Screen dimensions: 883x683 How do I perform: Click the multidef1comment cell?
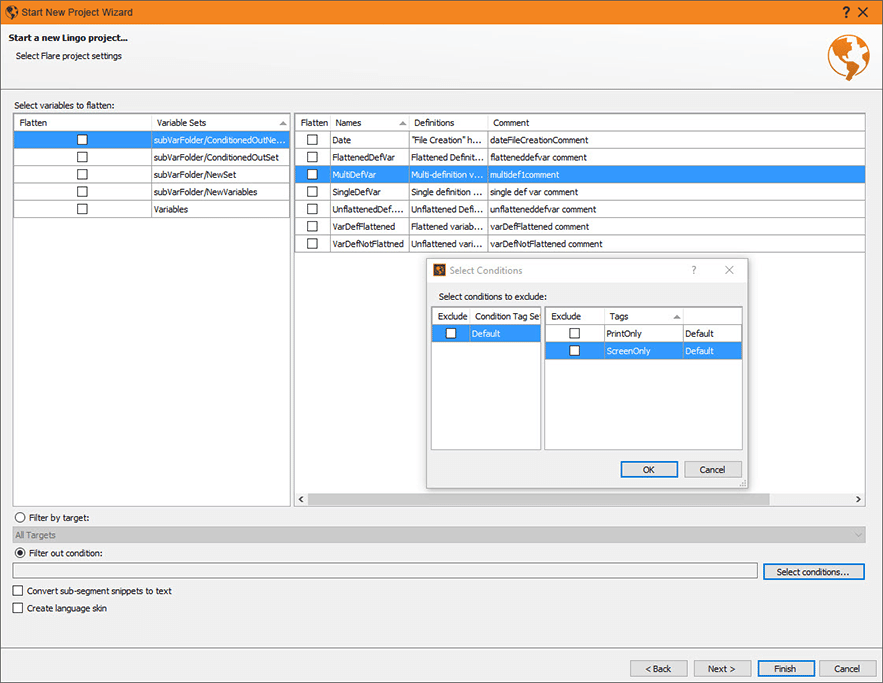tap(676, 175)
